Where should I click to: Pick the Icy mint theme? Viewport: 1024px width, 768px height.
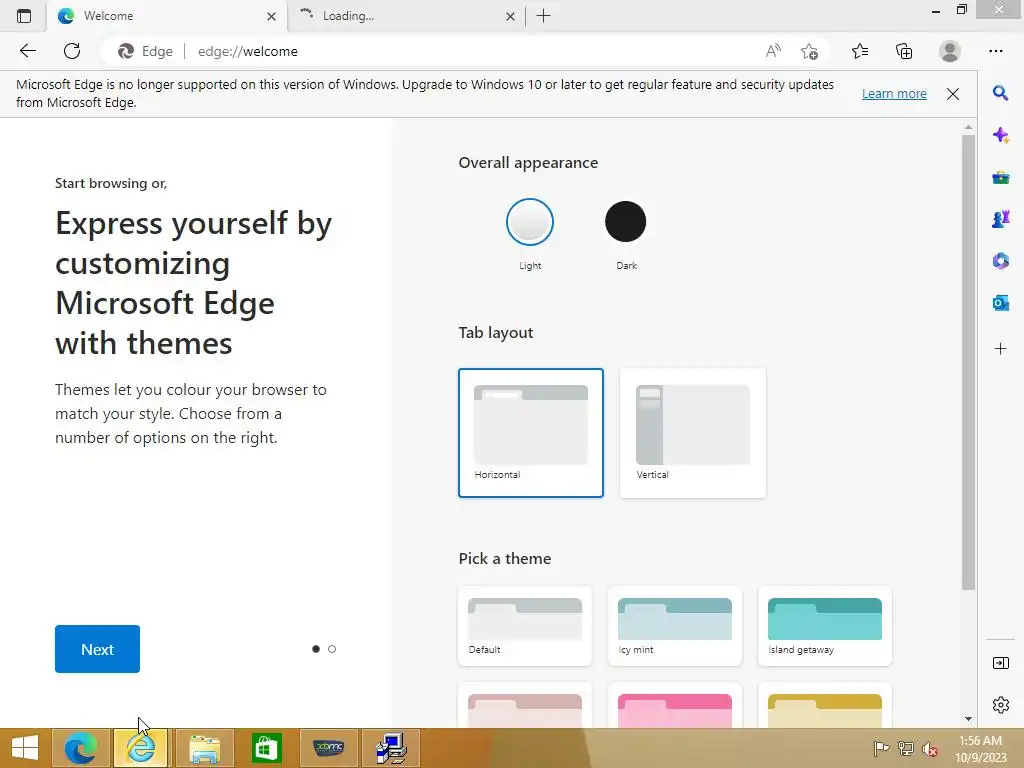point(675,626)
